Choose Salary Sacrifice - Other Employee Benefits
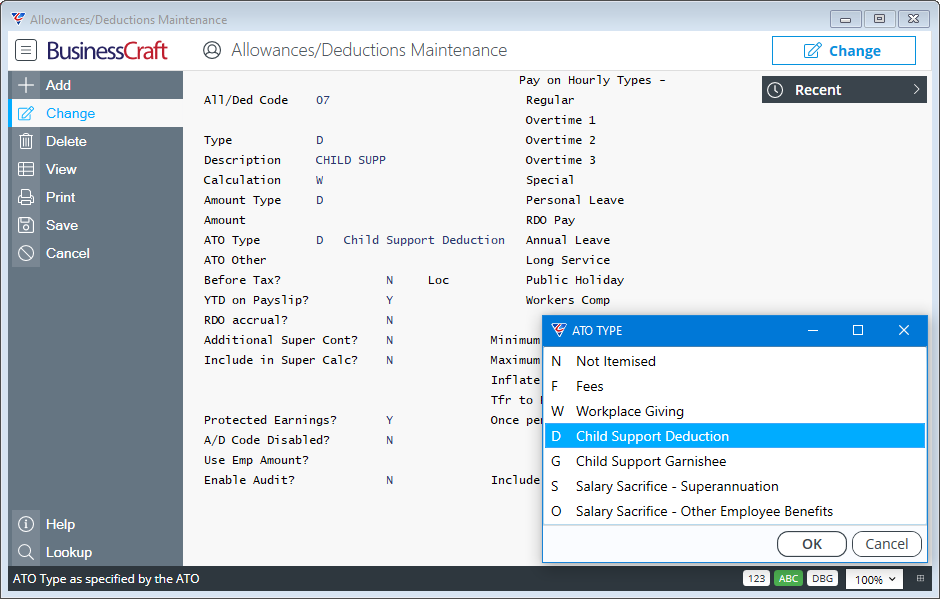This screenshot has width=940, height=599. 734,511
